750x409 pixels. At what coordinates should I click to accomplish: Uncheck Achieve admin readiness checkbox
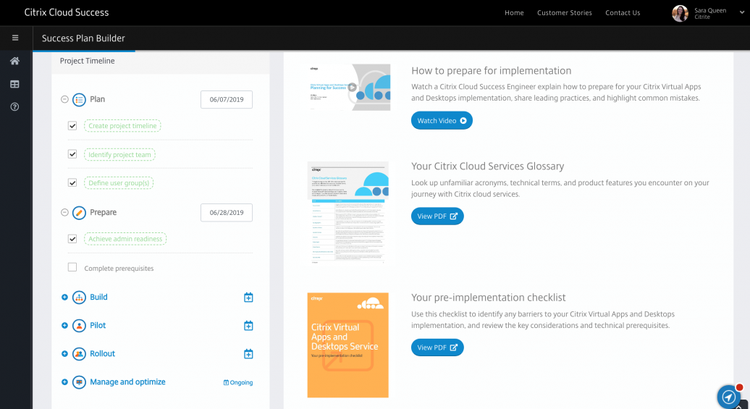[72, 239]
